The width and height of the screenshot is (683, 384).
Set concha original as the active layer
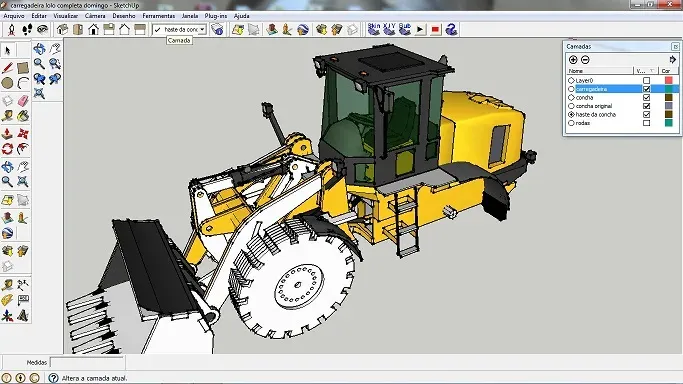pyautogui.click(x=571, y=106)
